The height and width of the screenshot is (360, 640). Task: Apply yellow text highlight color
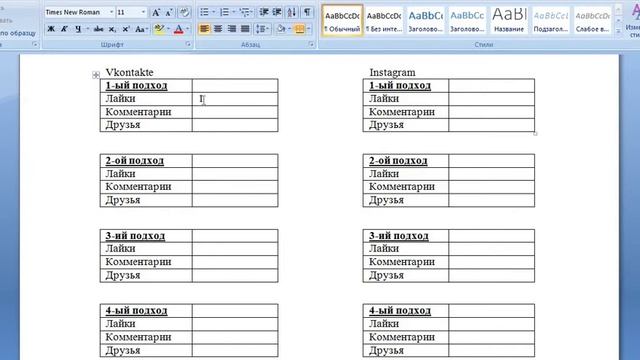tap(159, 29)
